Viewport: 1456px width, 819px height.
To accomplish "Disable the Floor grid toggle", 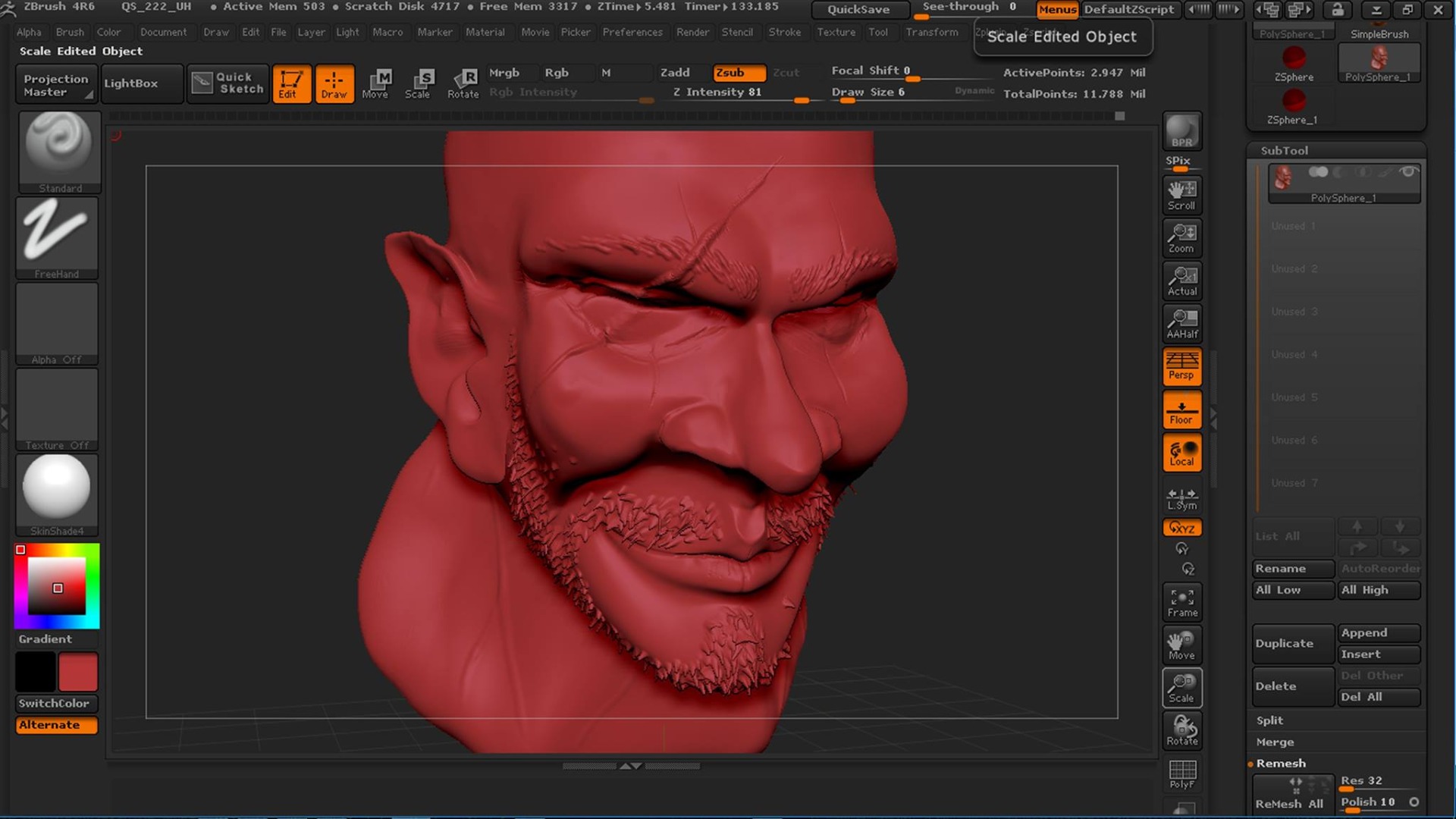I will point(1181,410).
